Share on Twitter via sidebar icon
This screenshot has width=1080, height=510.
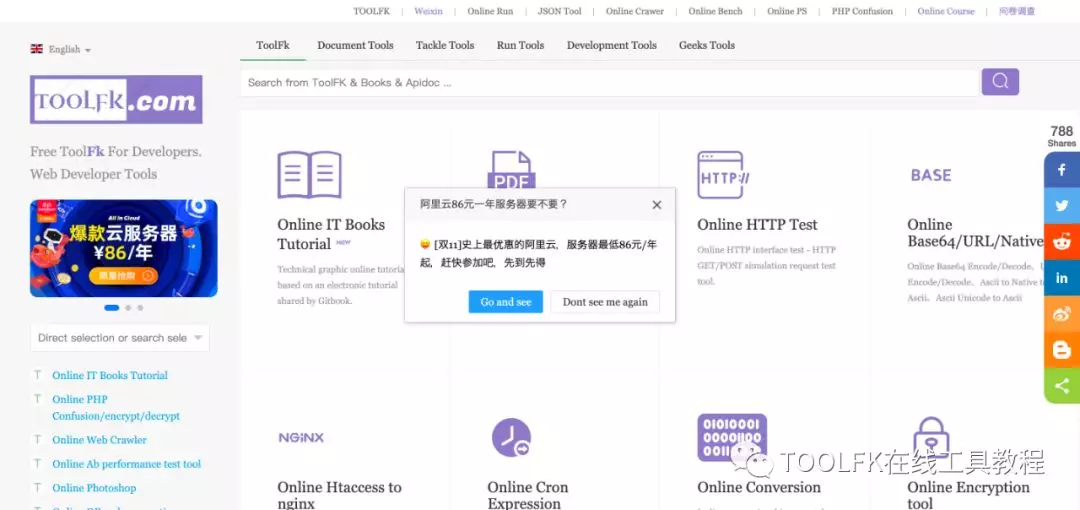point(1062,206)
